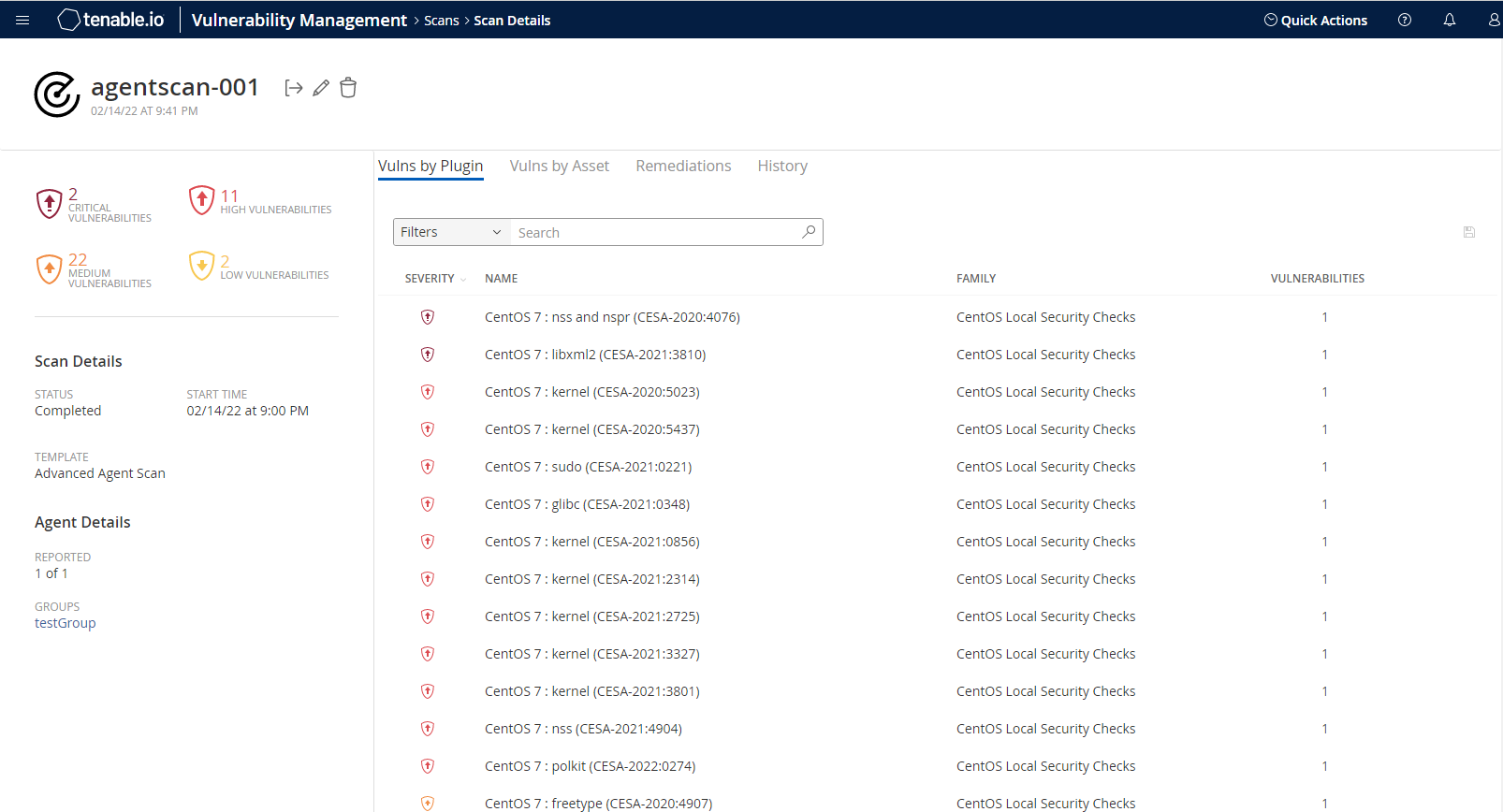The width and height of the screenshot is (1503, 812).
Task: Click vulnerability count for libxml2 row
Action: point(1324,355)
